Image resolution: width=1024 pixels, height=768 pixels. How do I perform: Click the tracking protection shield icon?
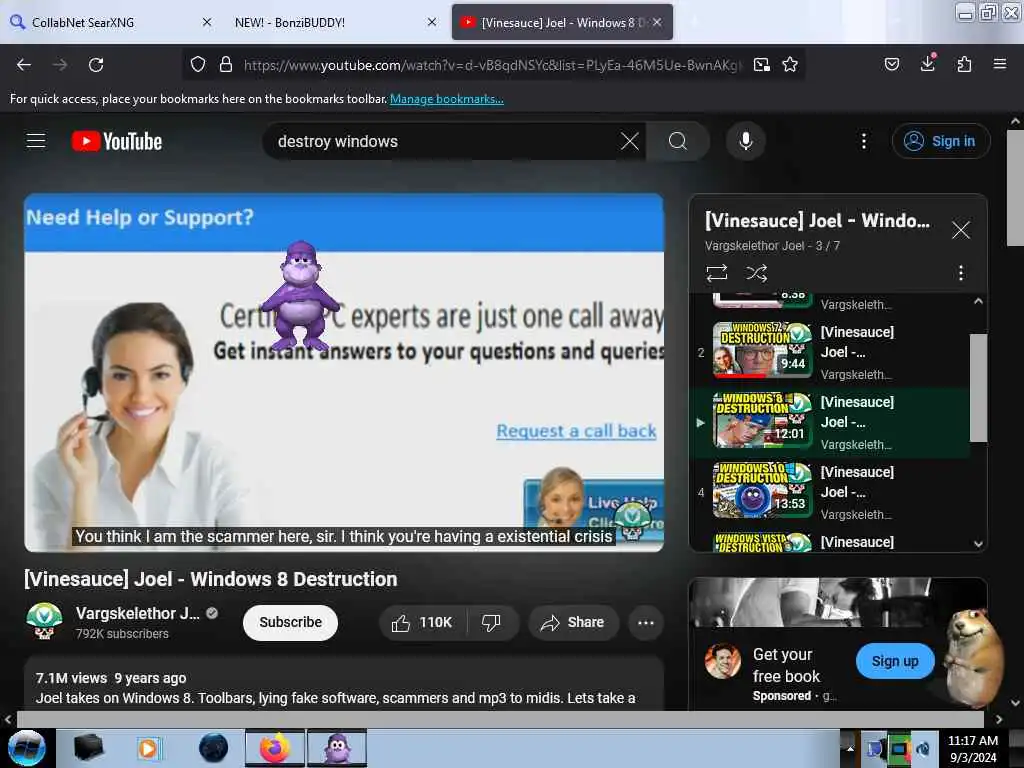198,65
